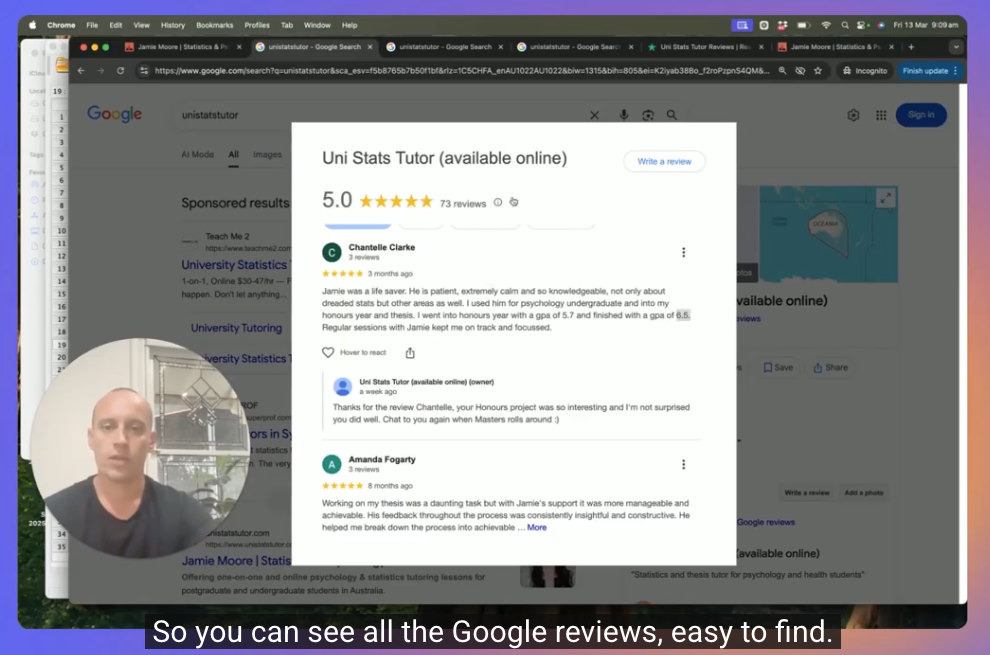The width and height of the screenshot is (990, 655).
Task: Open the Jamie Moore | Statistics result link
Action: [x=236, y=560]
